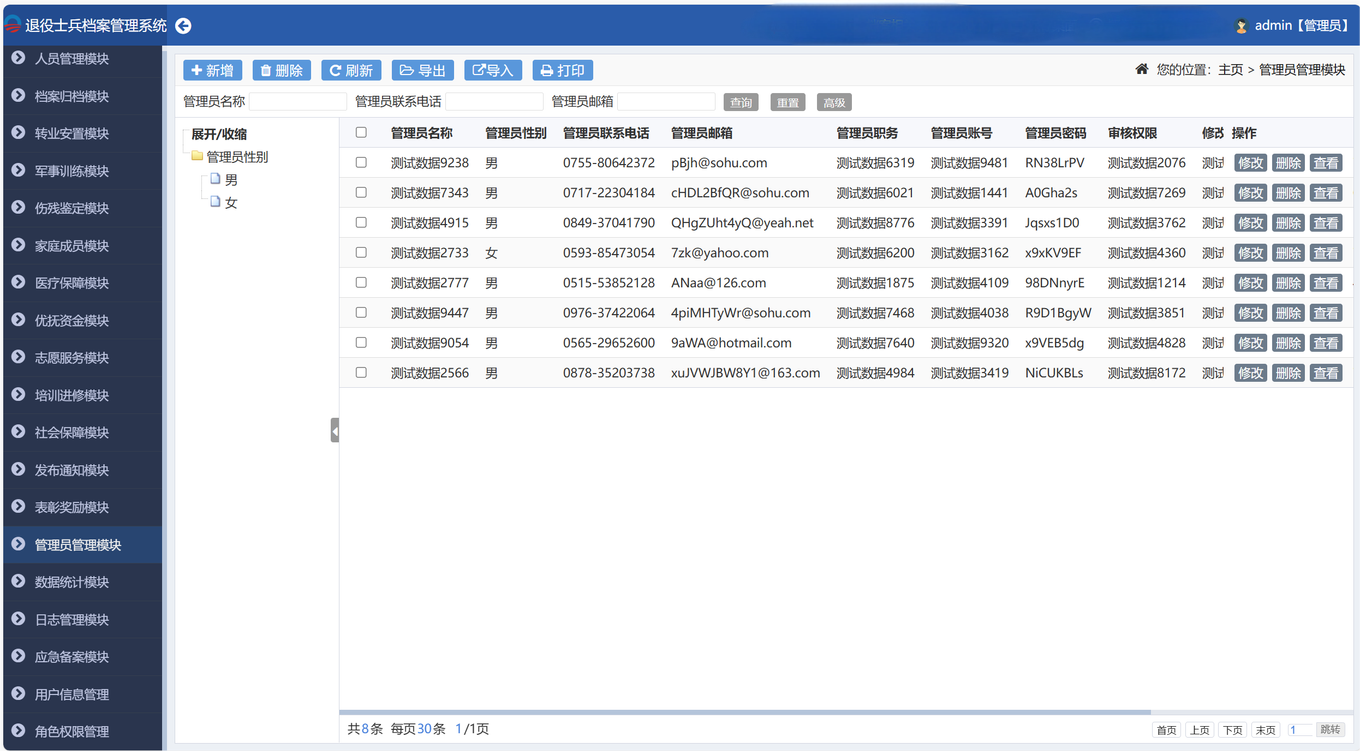Export data with the 导出 button
This screenshot has height=751, width=1360.
[x=422, y=70]
